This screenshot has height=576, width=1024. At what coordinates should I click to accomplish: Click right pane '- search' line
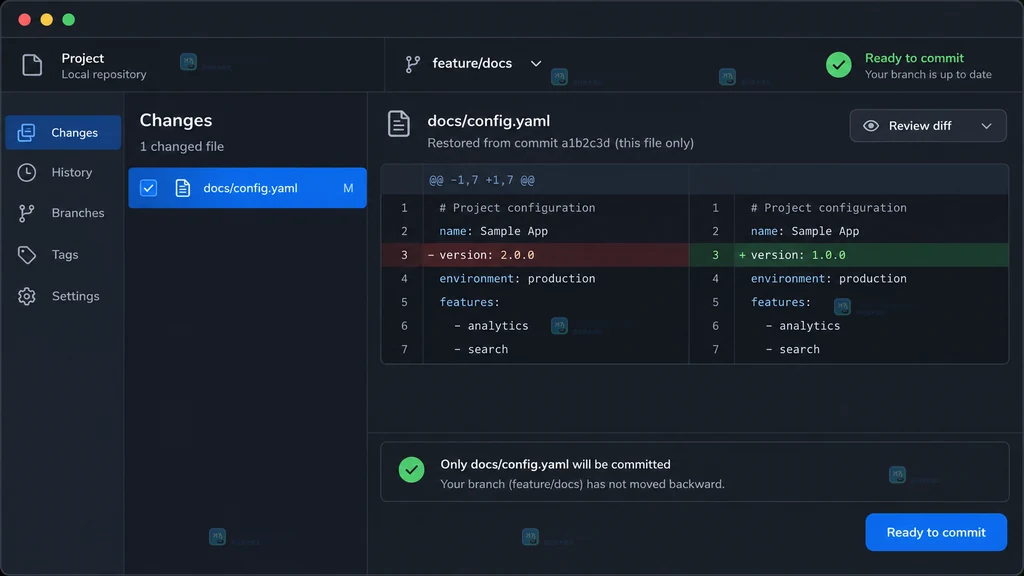click(792, 349)
